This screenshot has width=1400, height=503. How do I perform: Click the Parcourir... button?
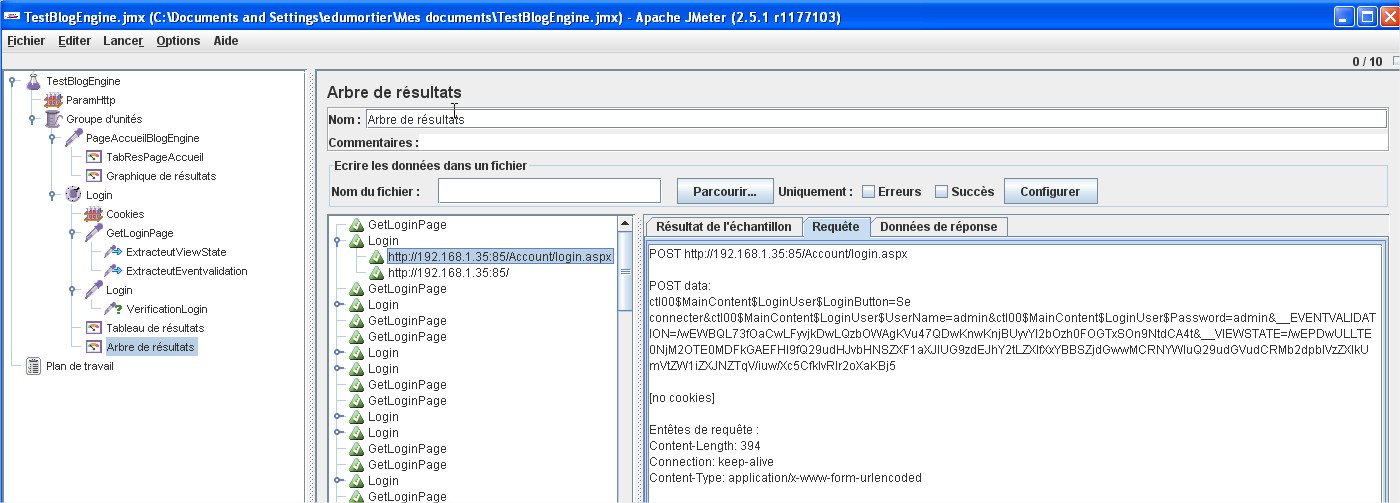(x=725, y=191)
